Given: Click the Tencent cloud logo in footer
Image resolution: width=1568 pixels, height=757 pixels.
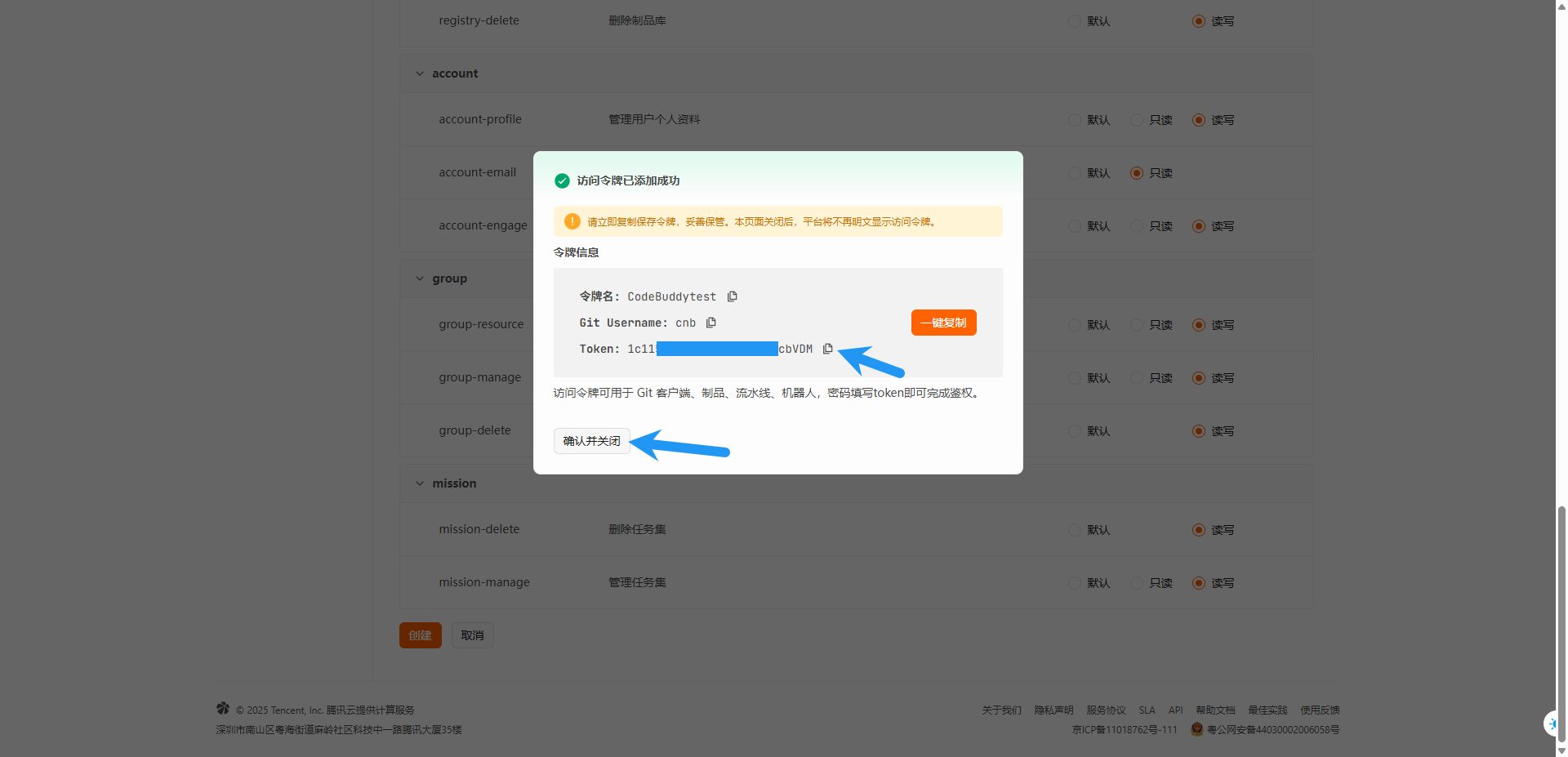Looking at the screenshot, I should tap(223, 708).
